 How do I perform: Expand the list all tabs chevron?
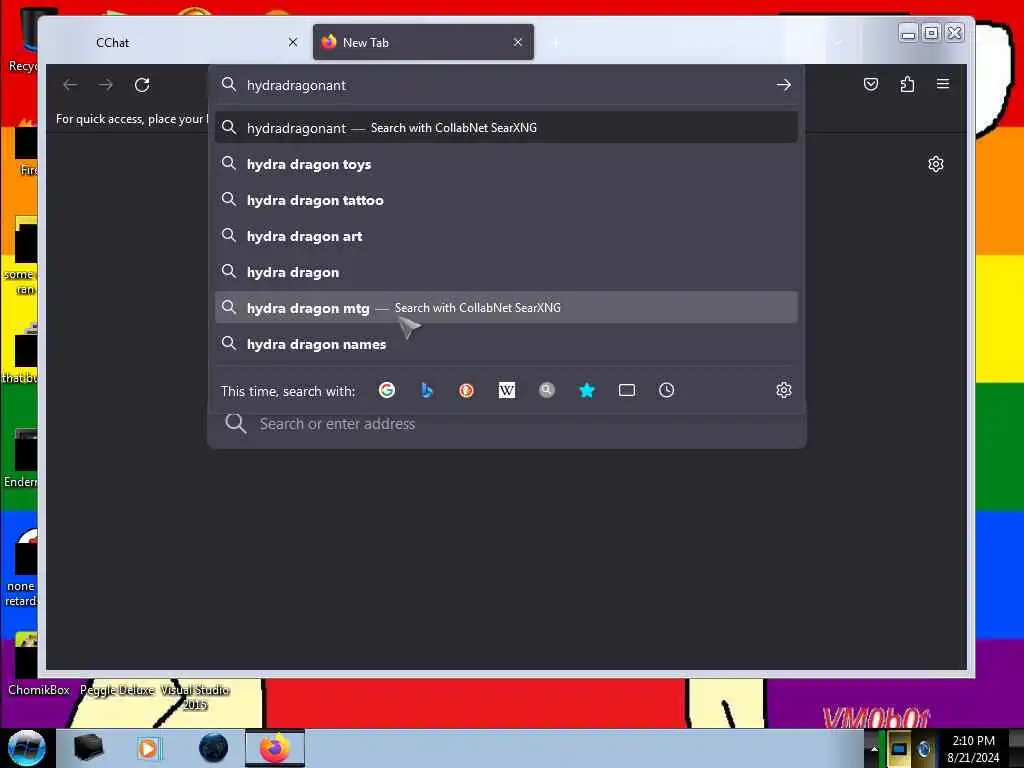(838, 42)
